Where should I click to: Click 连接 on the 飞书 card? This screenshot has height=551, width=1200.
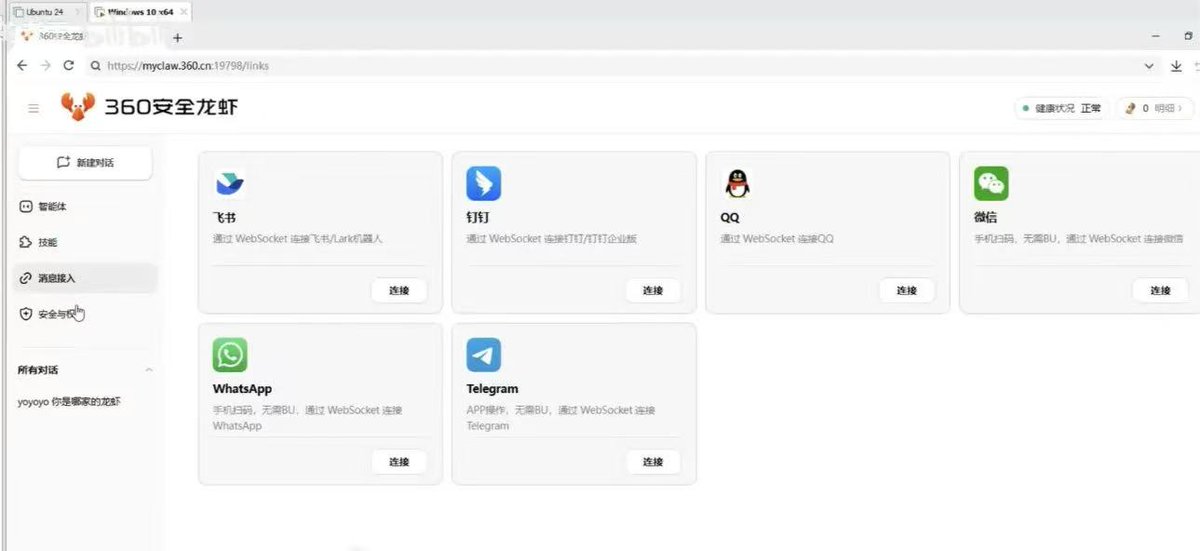tap(399, 290)
